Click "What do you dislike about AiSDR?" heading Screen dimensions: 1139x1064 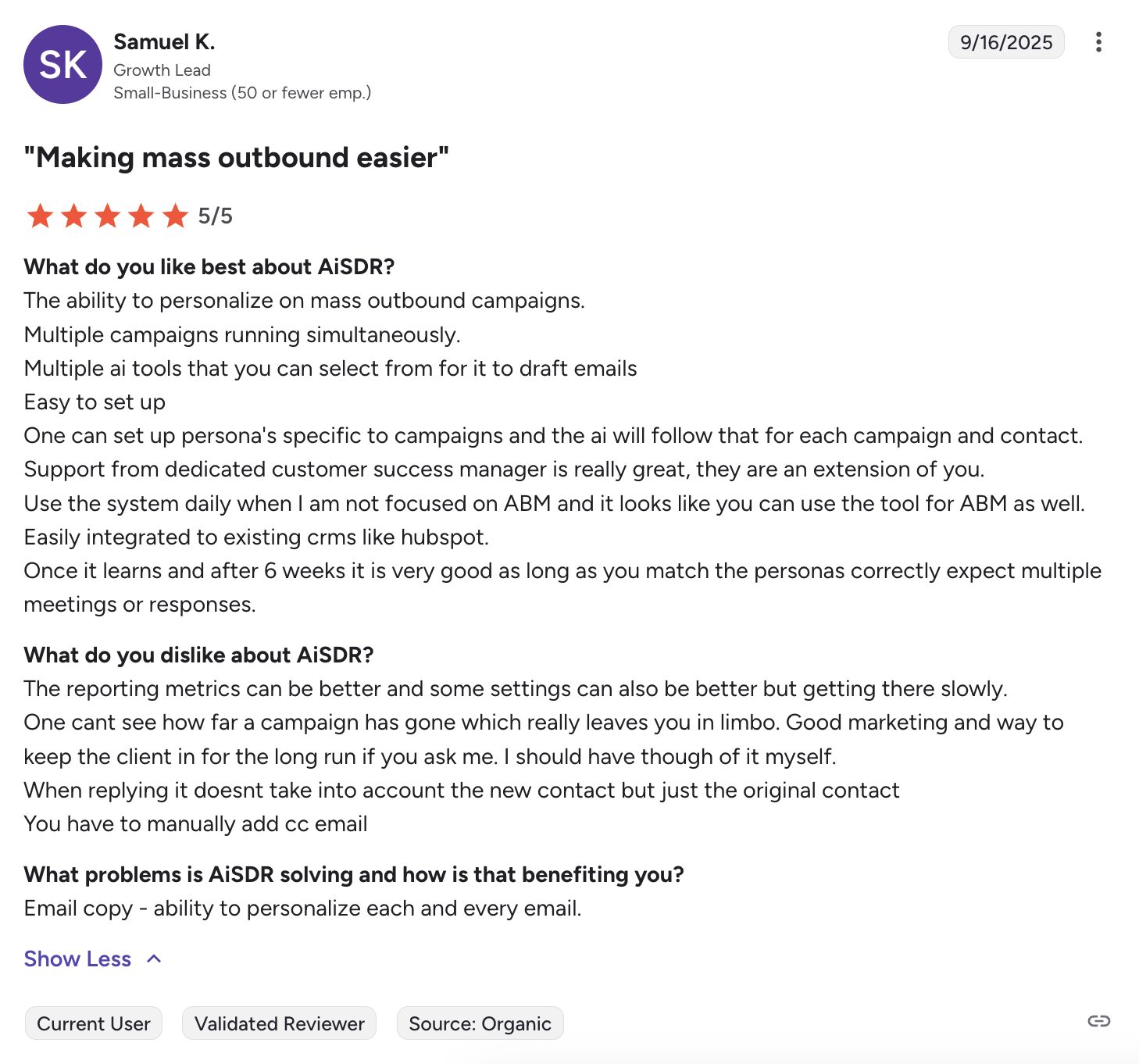click(x=198, y=655)
